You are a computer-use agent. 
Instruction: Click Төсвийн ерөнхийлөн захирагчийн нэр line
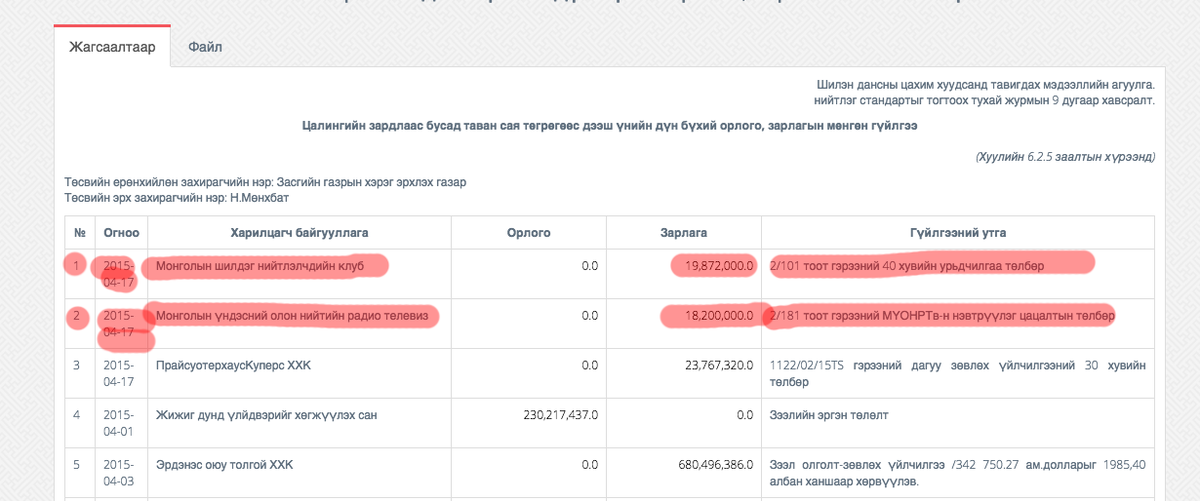click(x=266, y=183)
